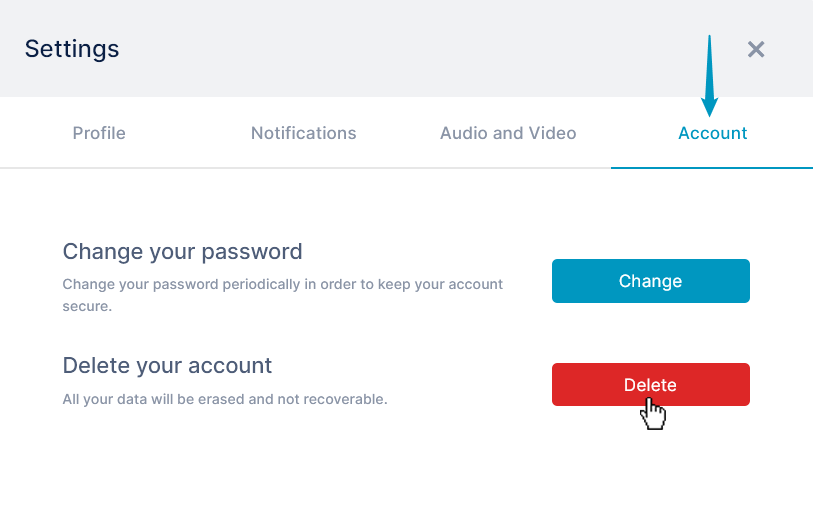Select the Account tab
Image resolution: width=813 pixels, height=505 pixels.
[712, 133]
